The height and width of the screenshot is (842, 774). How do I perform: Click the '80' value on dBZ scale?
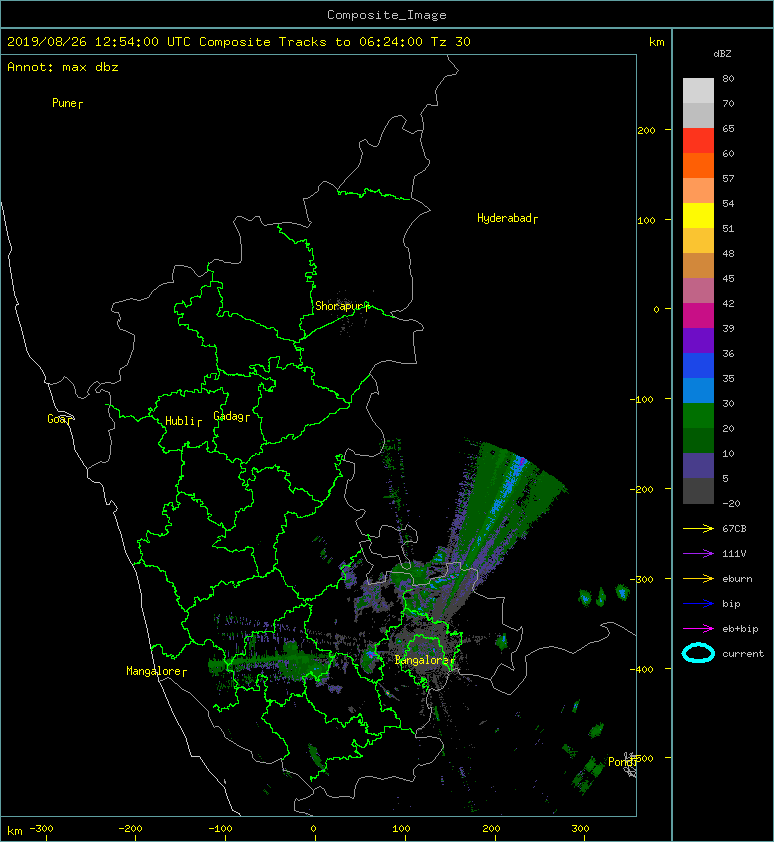click(x=728, y=78)
